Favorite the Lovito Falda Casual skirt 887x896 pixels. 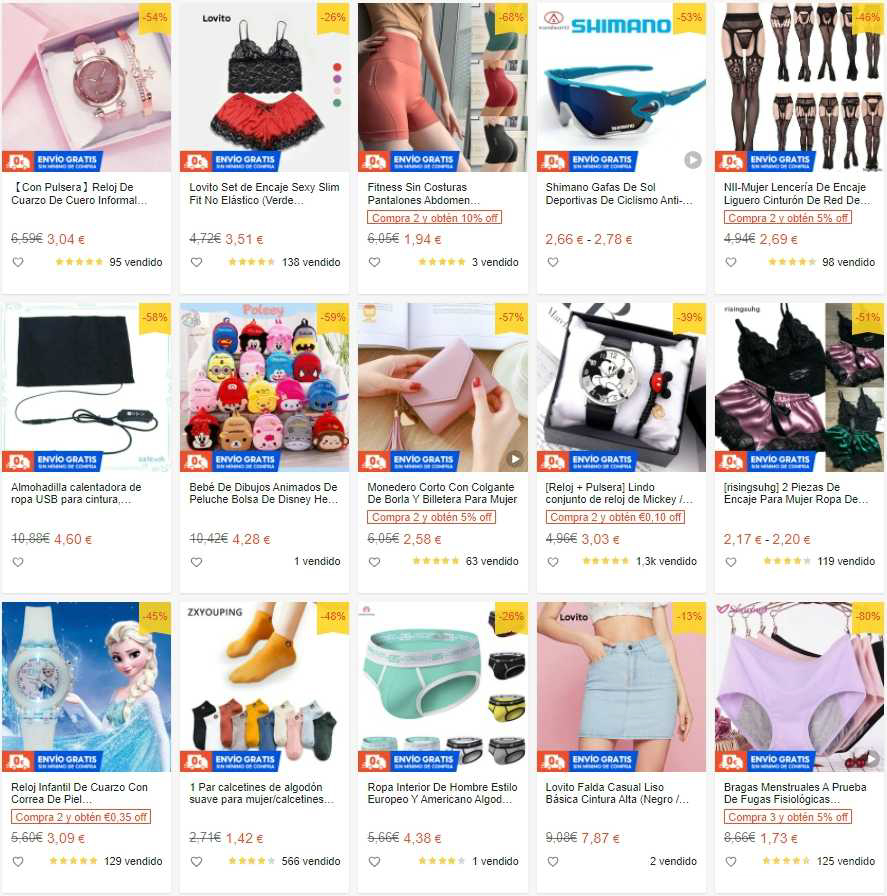coord(553,862)
